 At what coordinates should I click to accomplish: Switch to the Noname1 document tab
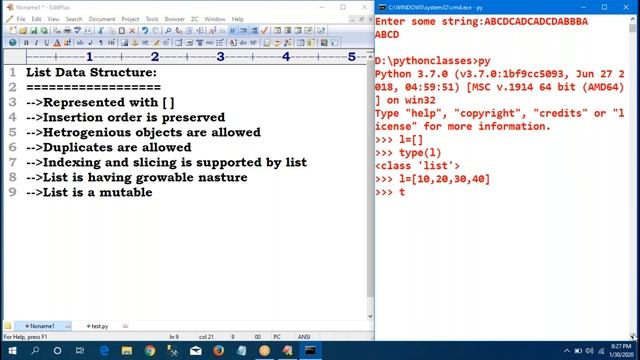coord(42,326)
